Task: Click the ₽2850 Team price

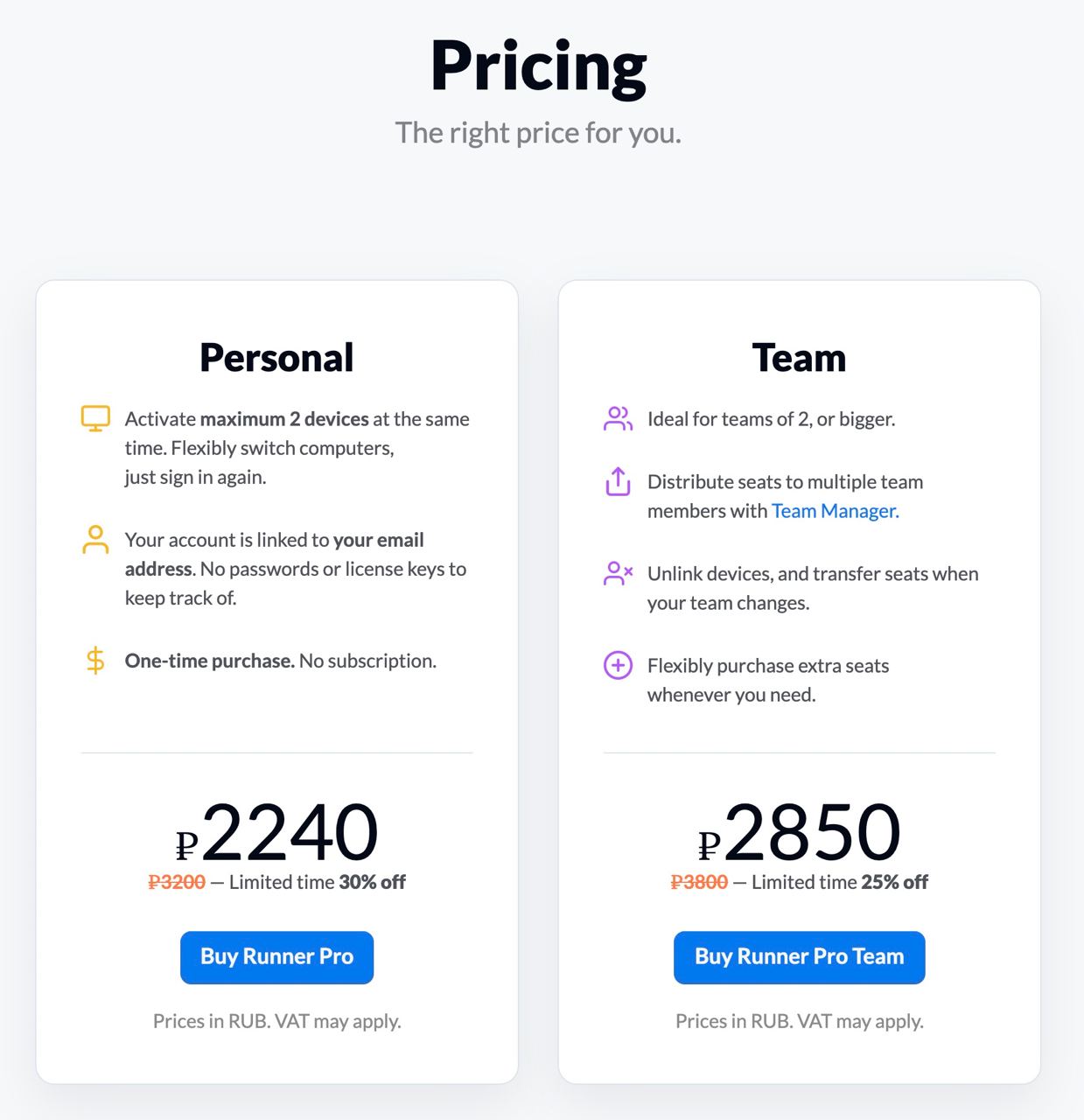Action: (x=800, y=832)
